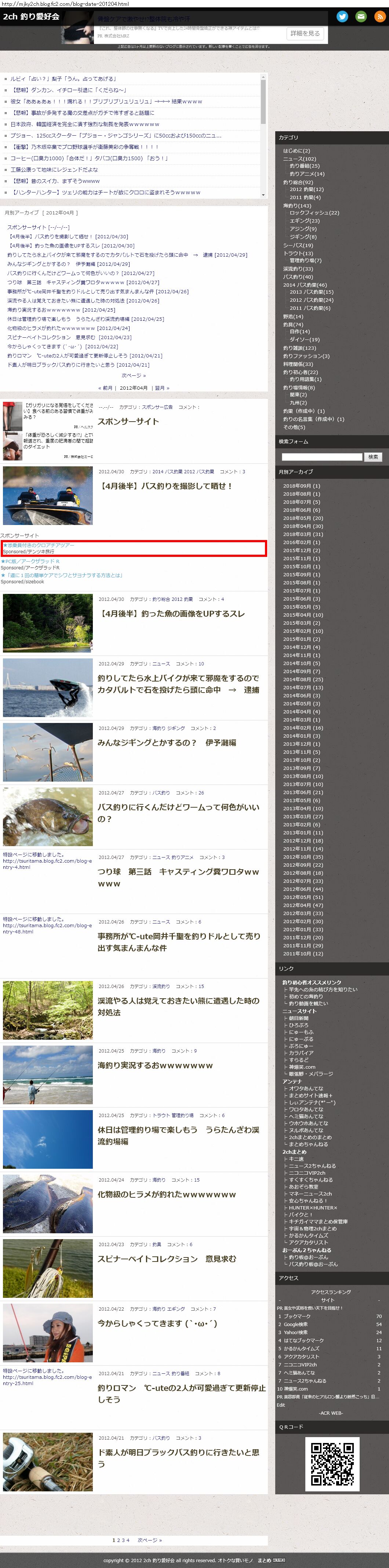Viewport: 389px width, 1568px height.
Task: Open the surf fishing beach thumbnail
Action: (x=48, y=1075)
